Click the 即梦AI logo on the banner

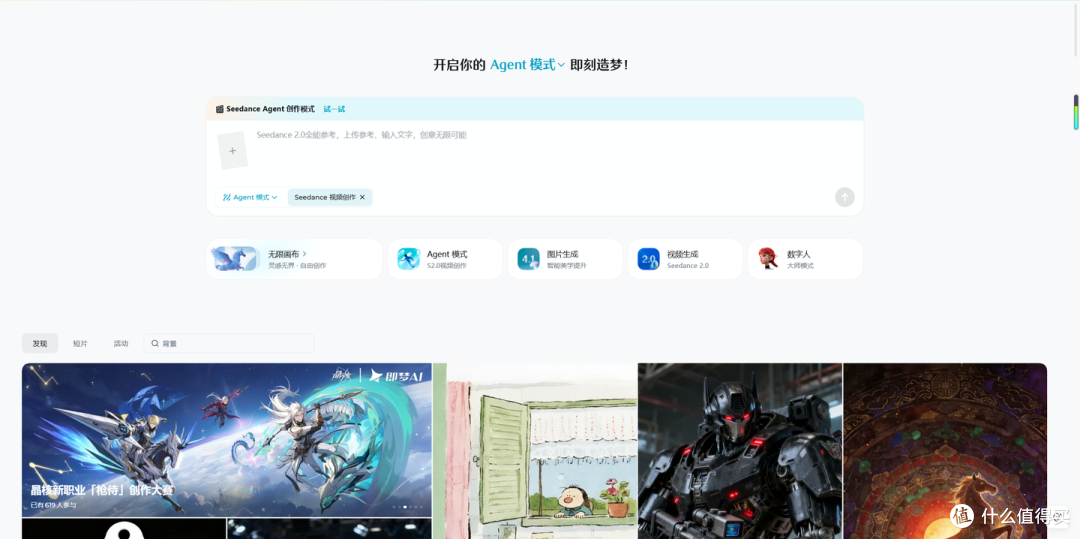pos(398,375)
